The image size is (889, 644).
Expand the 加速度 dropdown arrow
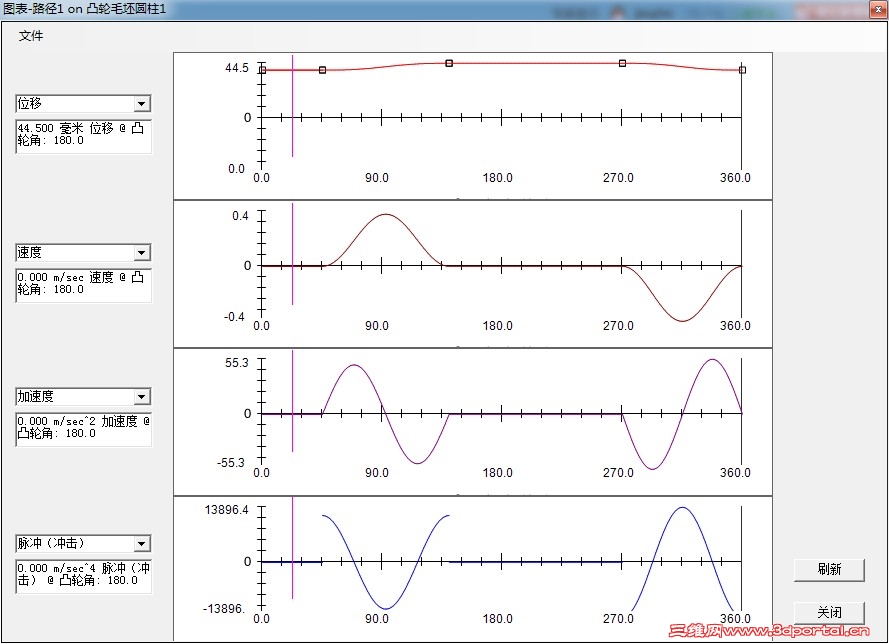point(142,397)
